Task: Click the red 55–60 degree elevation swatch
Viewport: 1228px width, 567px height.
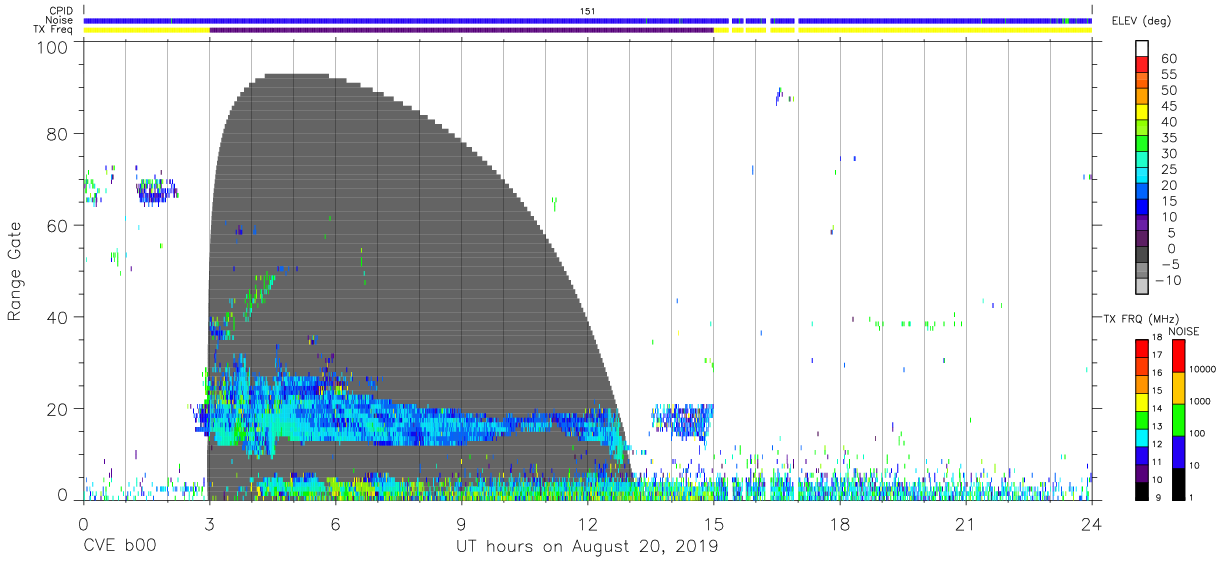Action: 1142,64
